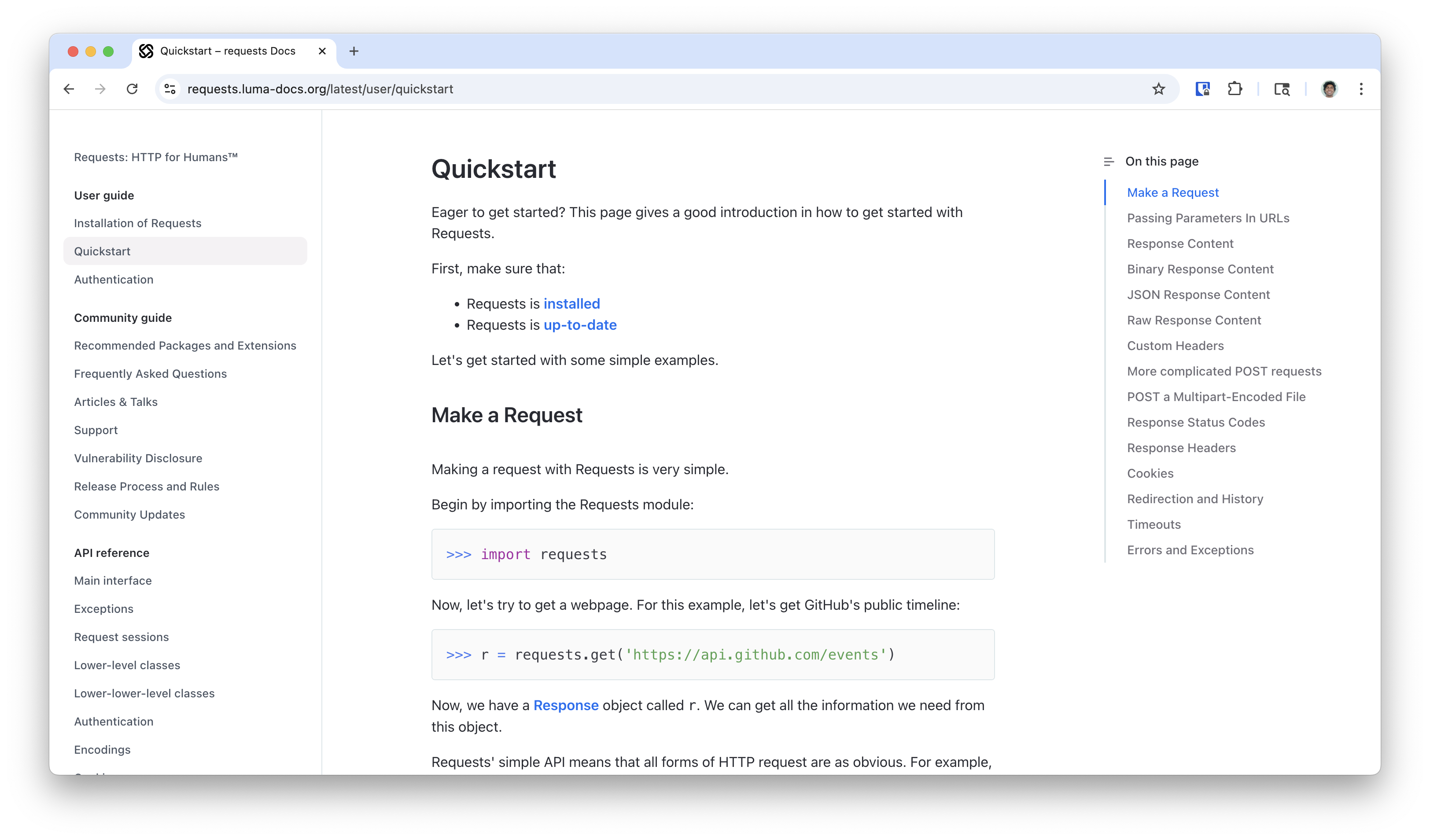The image size is (1430, 840).
Task: Open Recommended Packages and Extensions page
Action: click(185, 346)
